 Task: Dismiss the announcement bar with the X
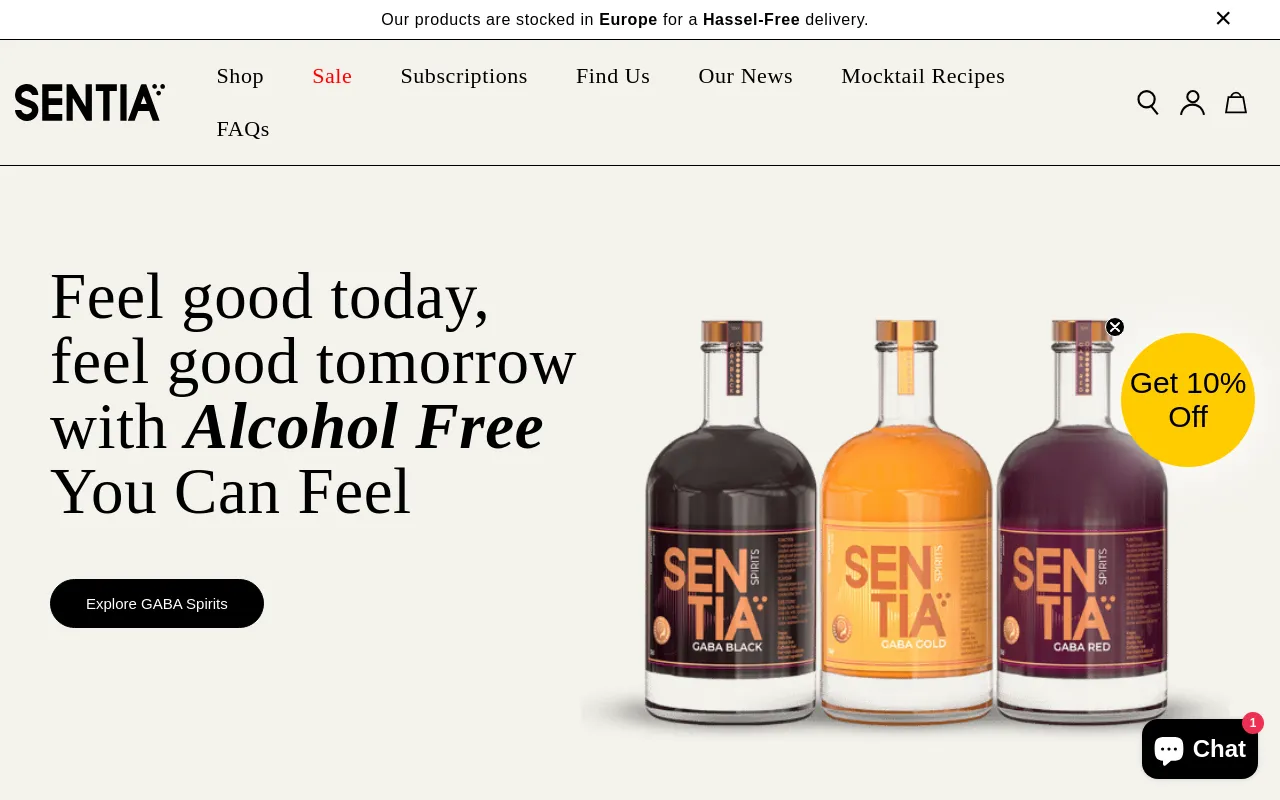point(1223,18)
